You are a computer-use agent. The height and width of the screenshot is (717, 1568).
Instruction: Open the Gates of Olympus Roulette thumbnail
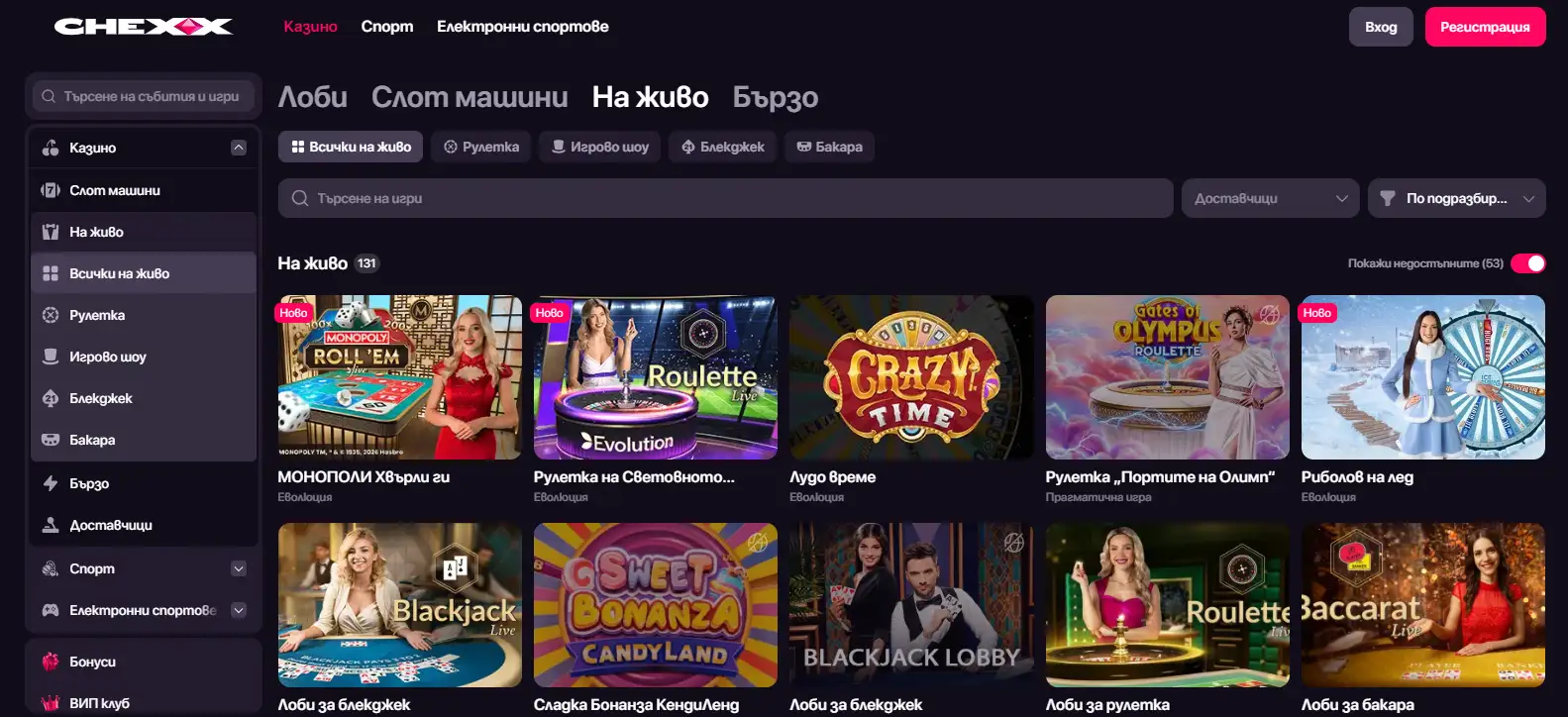tap(1168, 377)
